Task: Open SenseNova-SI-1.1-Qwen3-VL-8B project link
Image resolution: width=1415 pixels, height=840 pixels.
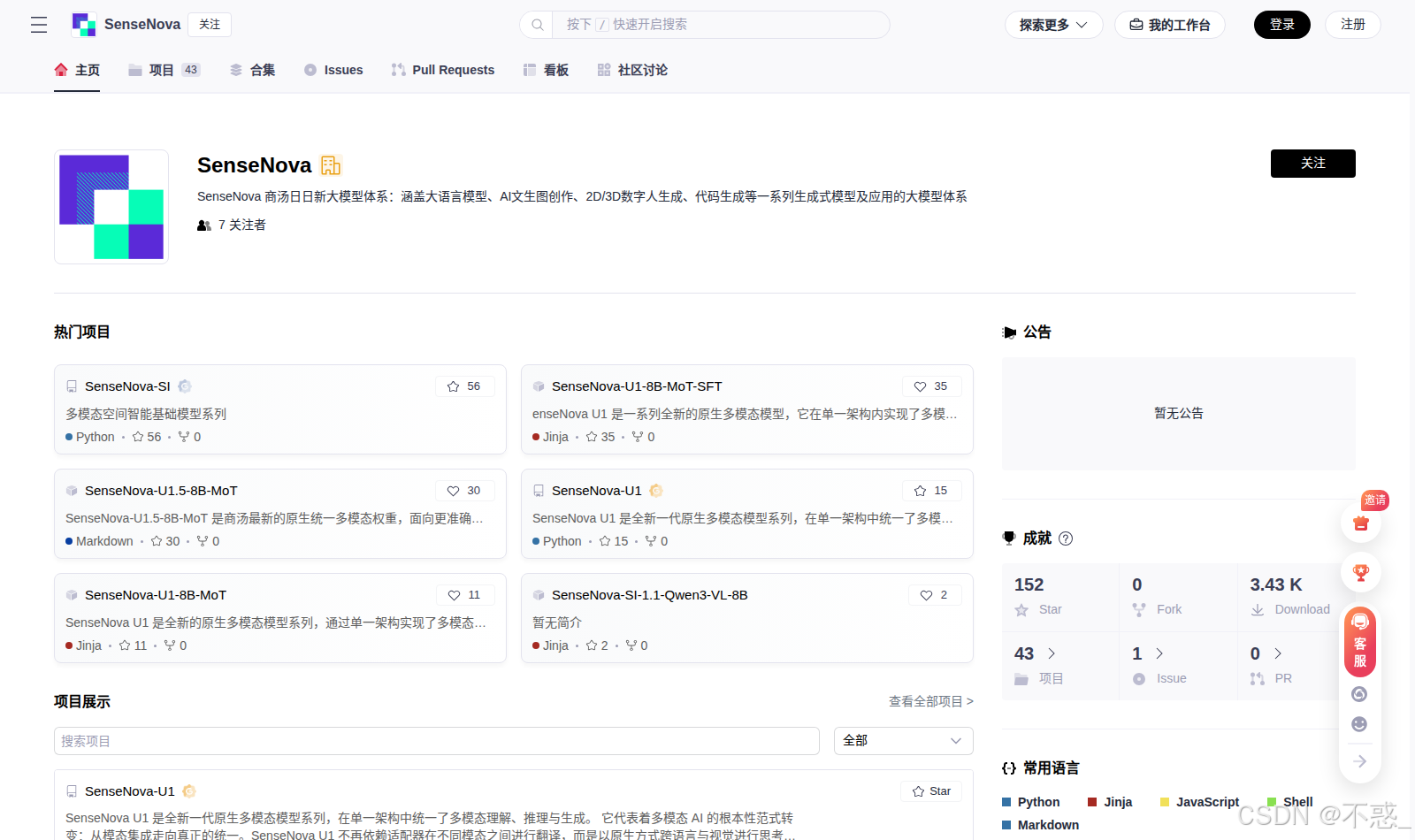Action: pyautogui.click(x=650, y=595)
